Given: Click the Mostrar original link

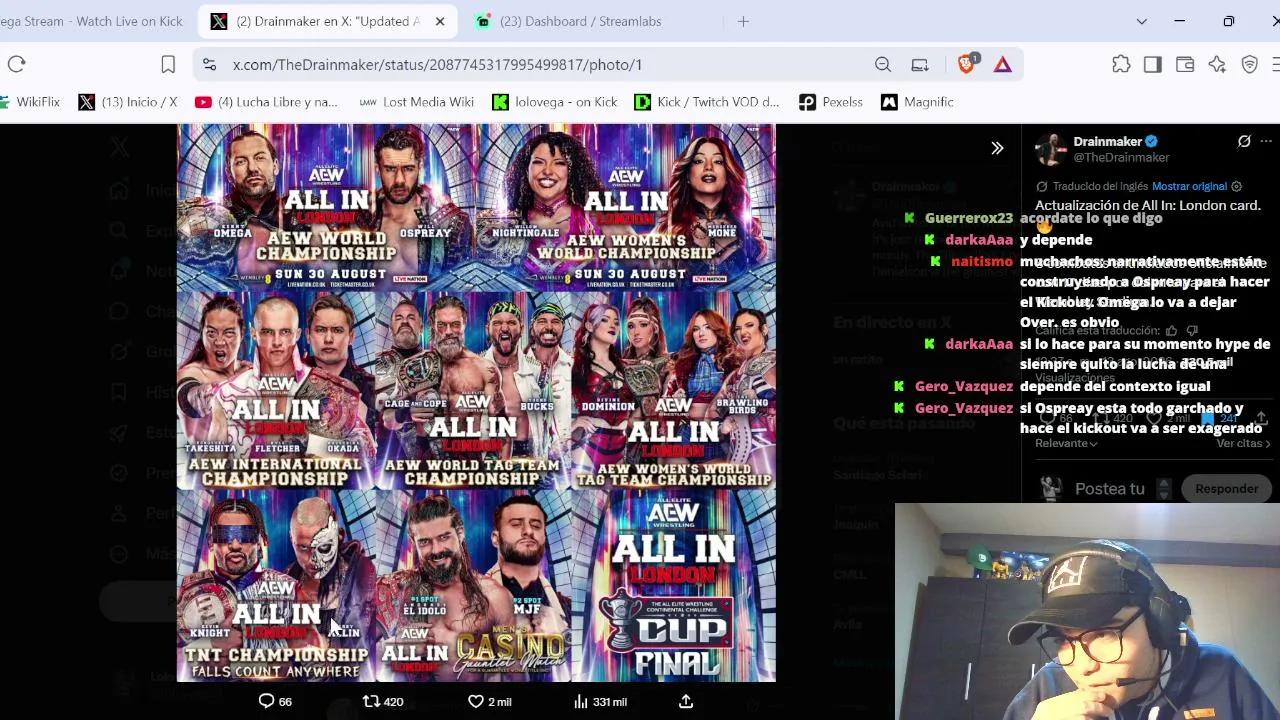Looking at the screenshot, I should tap(1189, 186).
